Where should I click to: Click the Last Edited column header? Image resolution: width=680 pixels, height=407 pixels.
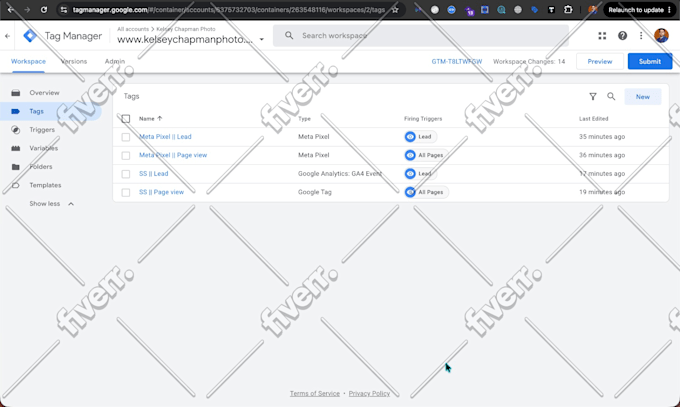[x=593, y=118]
